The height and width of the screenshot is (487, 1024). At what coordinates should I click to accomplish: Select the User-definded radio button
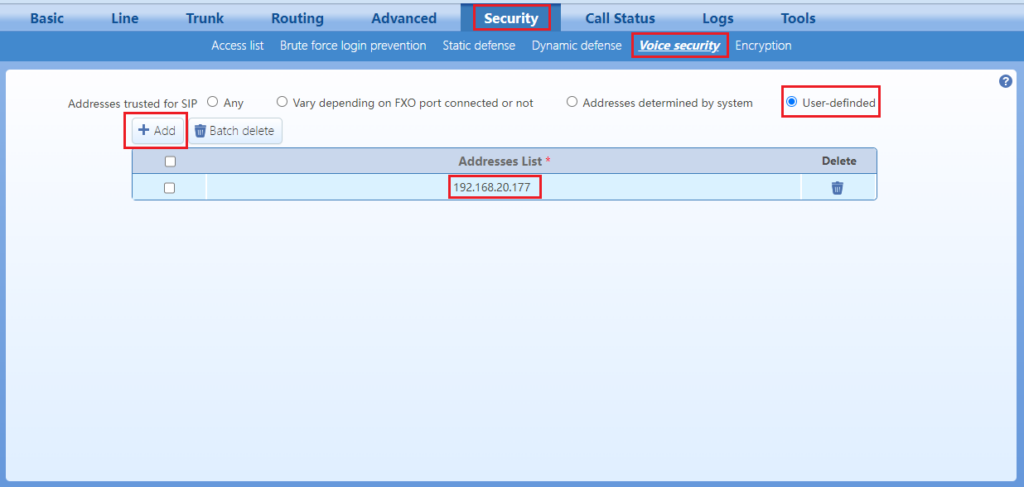792,102
